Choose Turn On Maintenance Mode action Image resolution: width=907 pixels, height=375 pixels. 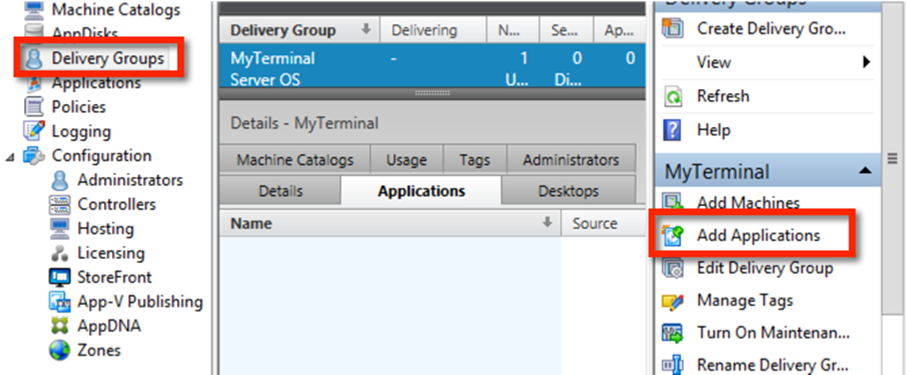pos(773,334)
